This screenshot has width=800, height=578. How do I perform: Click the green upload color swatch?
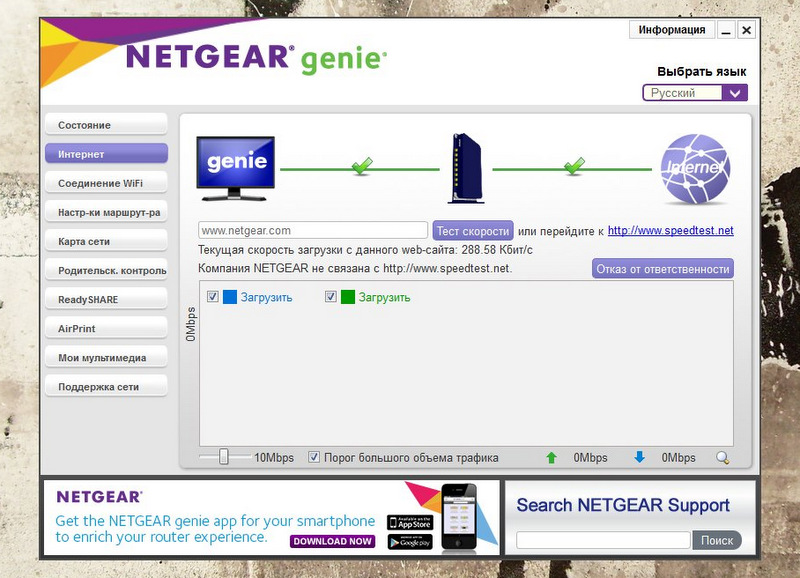coord(348,297)
